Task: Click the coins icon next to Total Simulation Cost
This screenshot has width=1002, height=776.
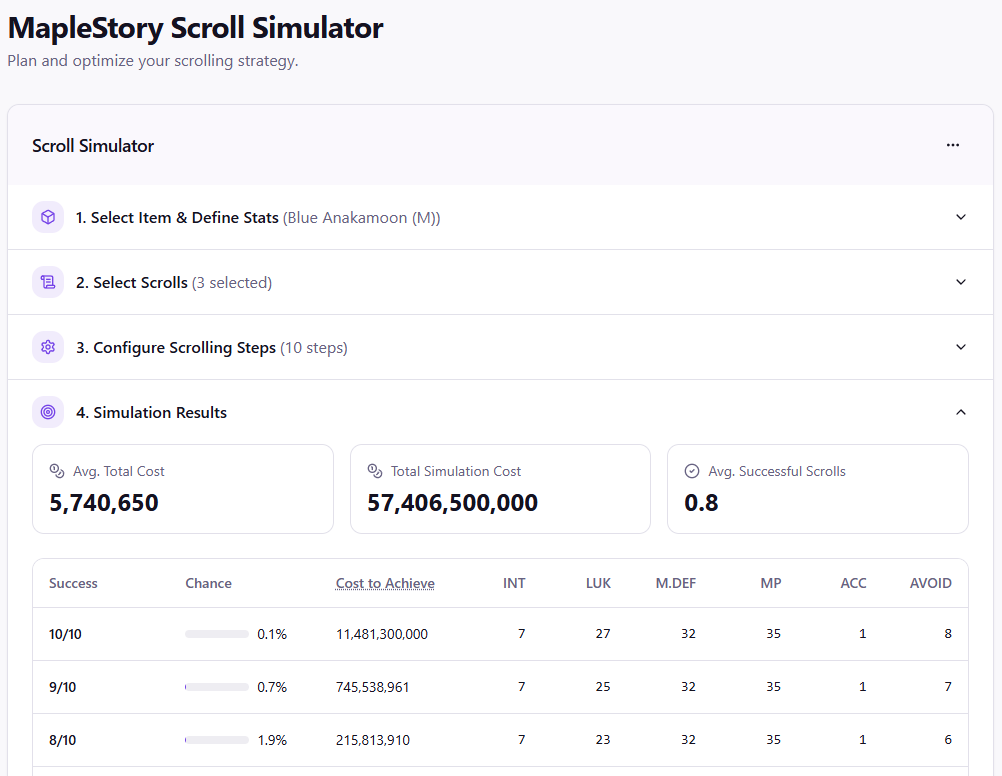Action: tap(375, 471)
